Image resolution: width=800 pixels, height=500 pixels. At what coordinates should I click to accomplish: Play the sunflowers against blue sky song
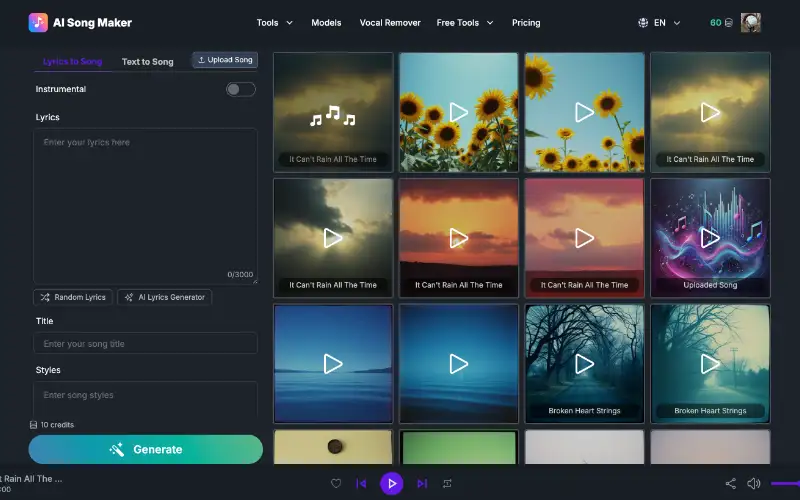tap(584, 112)
